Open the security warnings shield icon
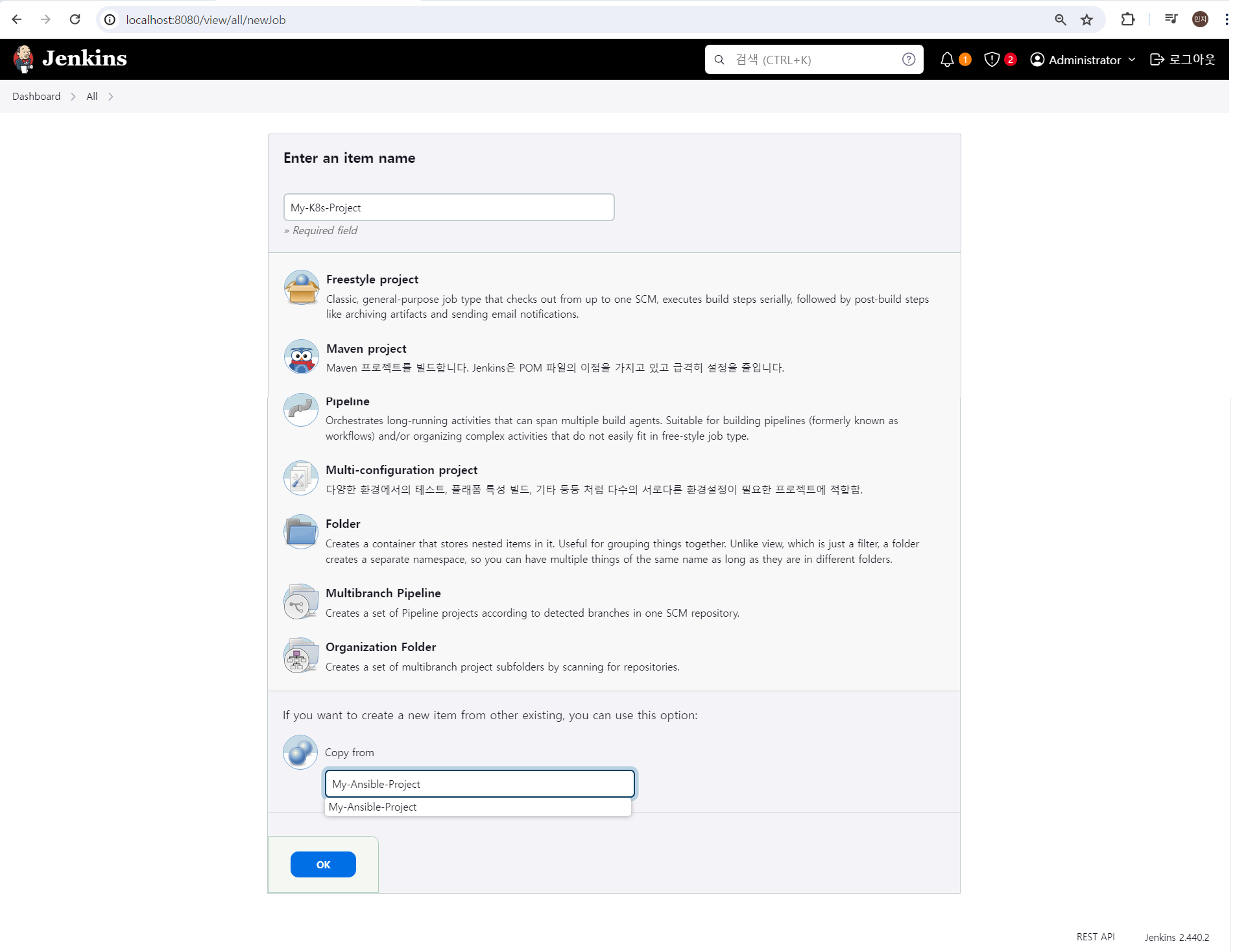 tap(992, 60)
